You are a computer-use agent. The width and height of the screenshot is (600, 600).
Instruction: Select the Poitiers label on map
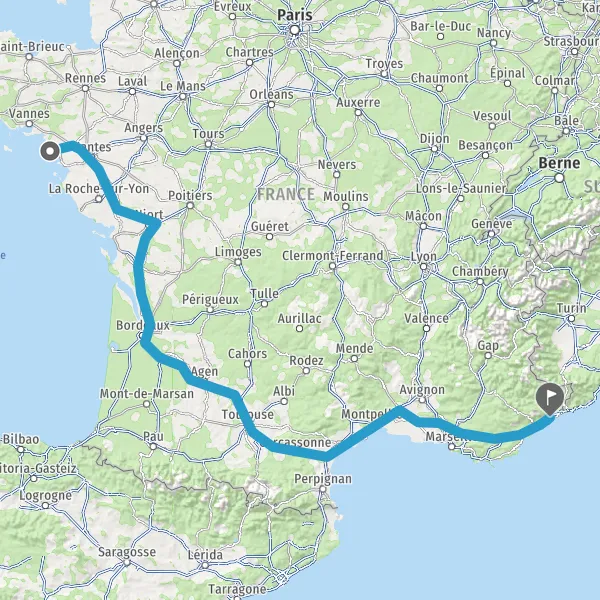point(190,196)
